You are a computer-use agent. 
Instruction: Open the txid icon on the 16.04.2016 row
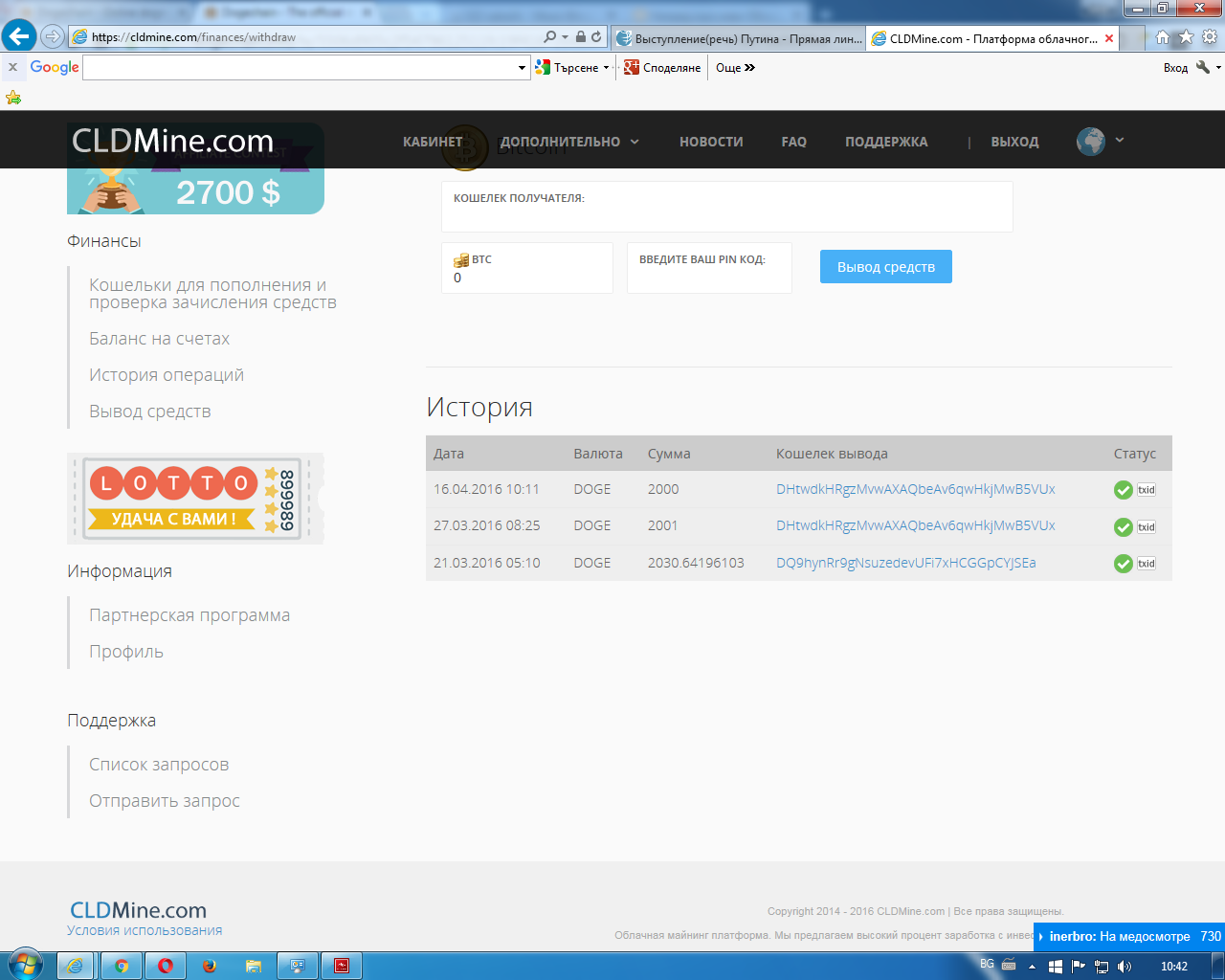[1147, 490]
